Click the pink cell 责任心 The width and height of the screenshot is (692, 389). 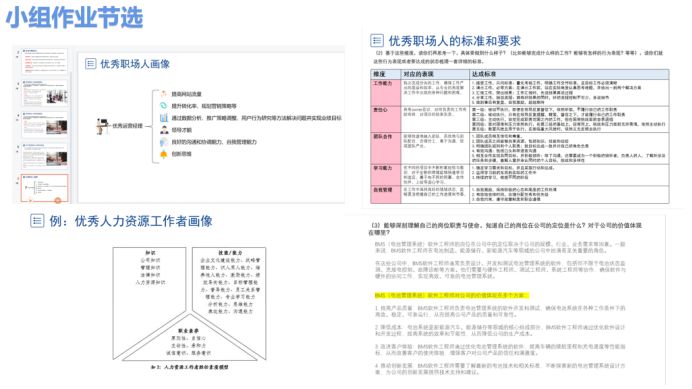coord(386,119)
